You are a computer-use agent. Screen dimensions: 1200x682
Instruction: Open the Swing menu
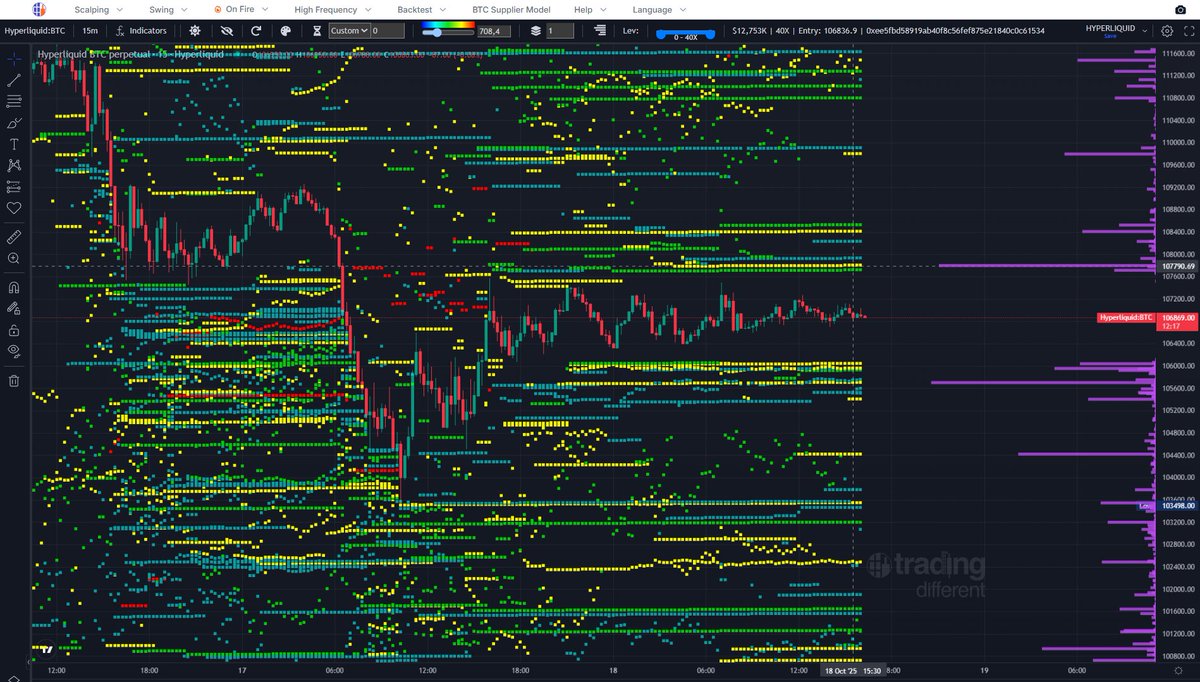point(167,9)
